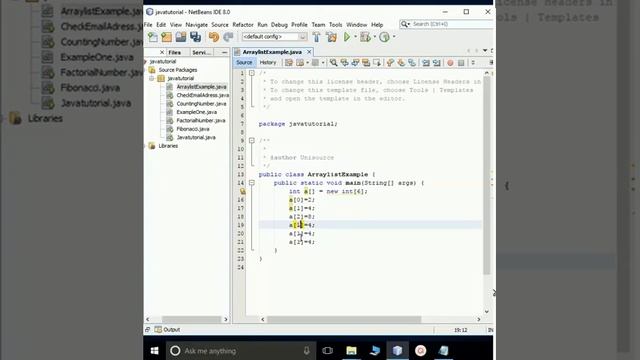Image resolution: width=640 pixels, height=360 pixels.
Task: Toggle Rectangular Selection editor icon
Action: (x=377, y=62)
